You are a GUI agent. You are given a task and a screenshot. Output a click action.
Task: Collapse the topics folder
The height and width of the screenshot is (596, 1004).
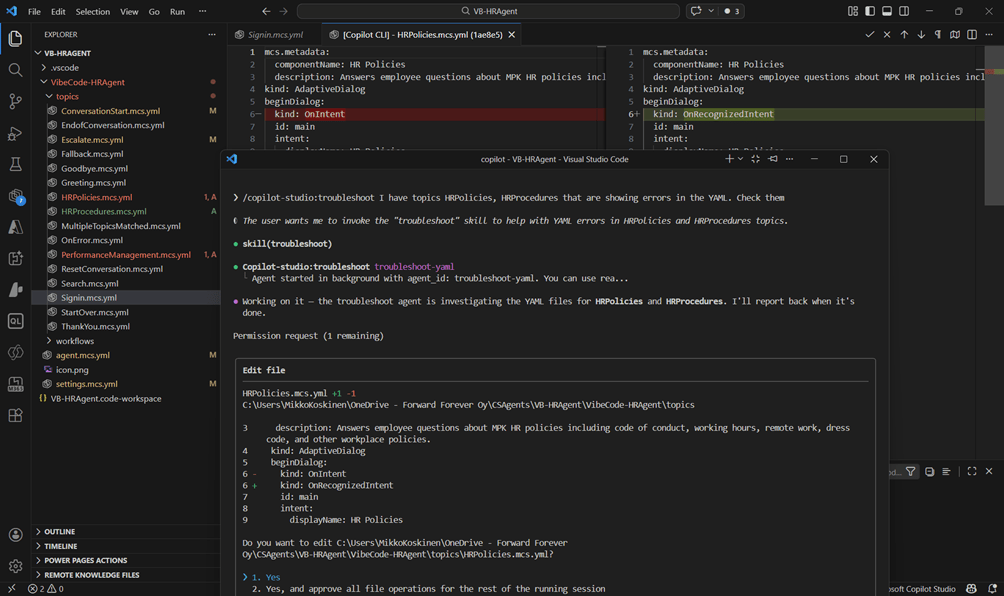pos(67,97)
